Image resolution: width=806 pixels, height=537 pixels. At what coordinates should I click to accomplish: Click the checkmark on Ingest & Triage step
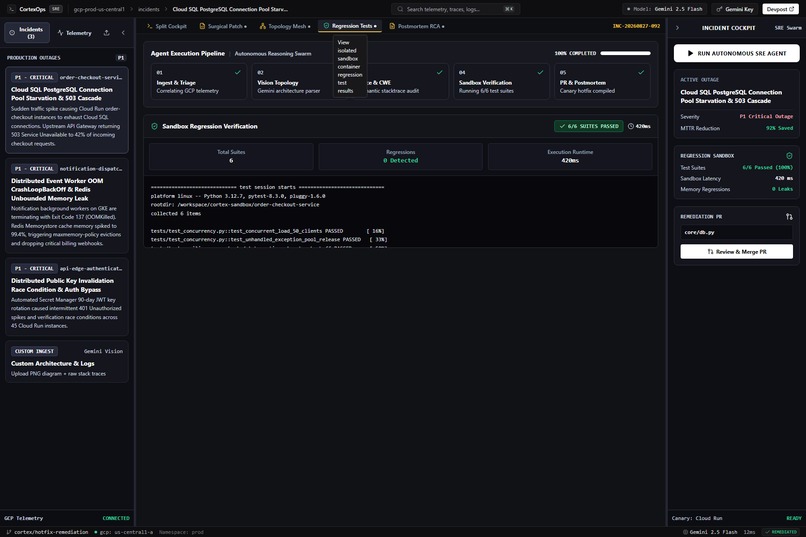237,72
